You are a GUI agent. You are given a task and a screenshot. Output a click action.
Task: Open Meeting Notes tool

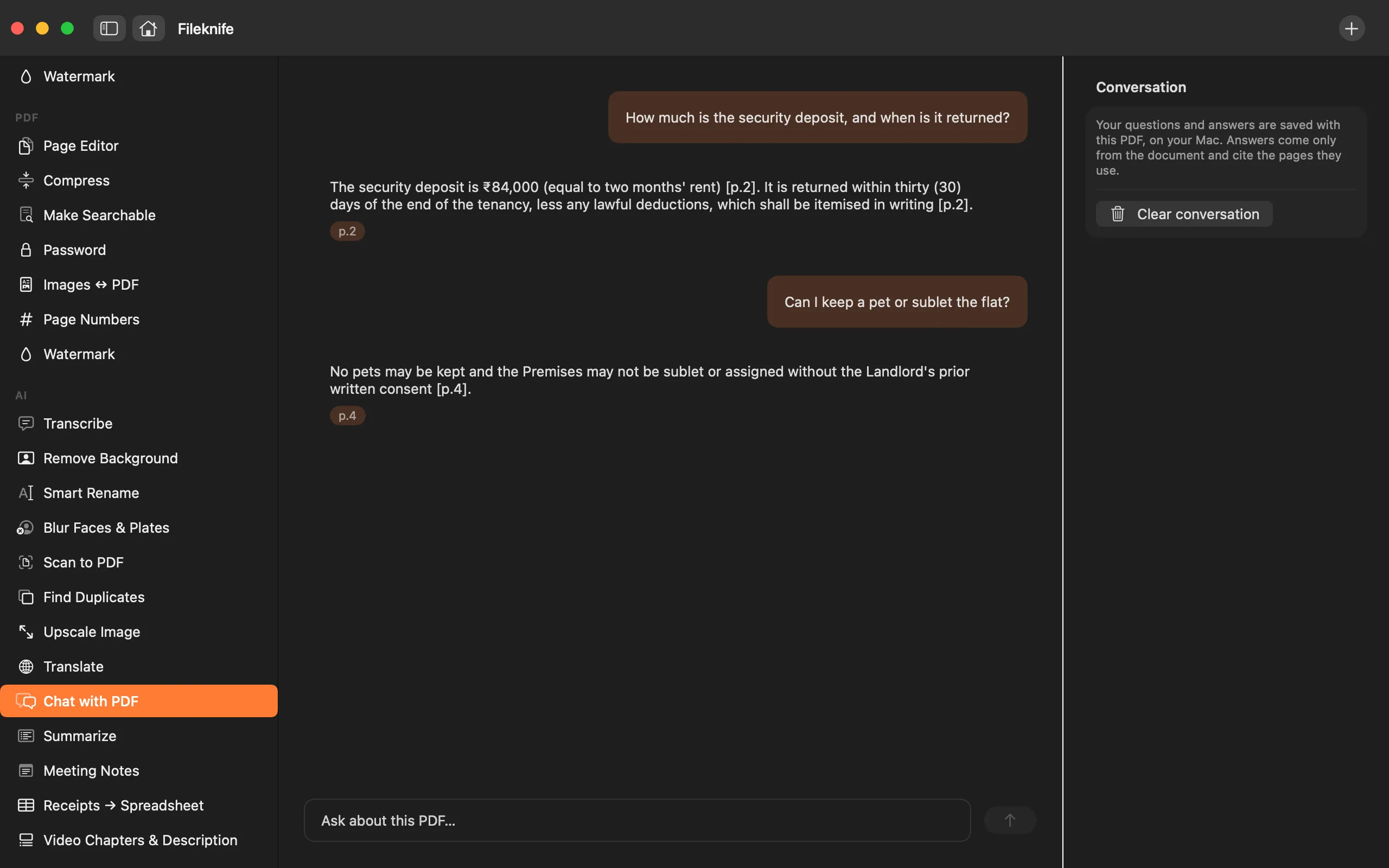(x=139, y=770)
